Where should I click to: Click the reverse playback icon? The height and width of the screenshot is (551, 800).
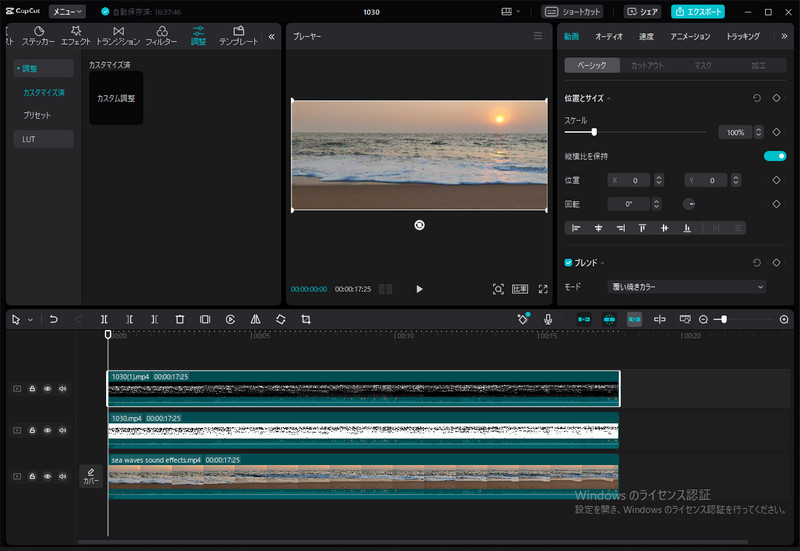click(230, 319)
